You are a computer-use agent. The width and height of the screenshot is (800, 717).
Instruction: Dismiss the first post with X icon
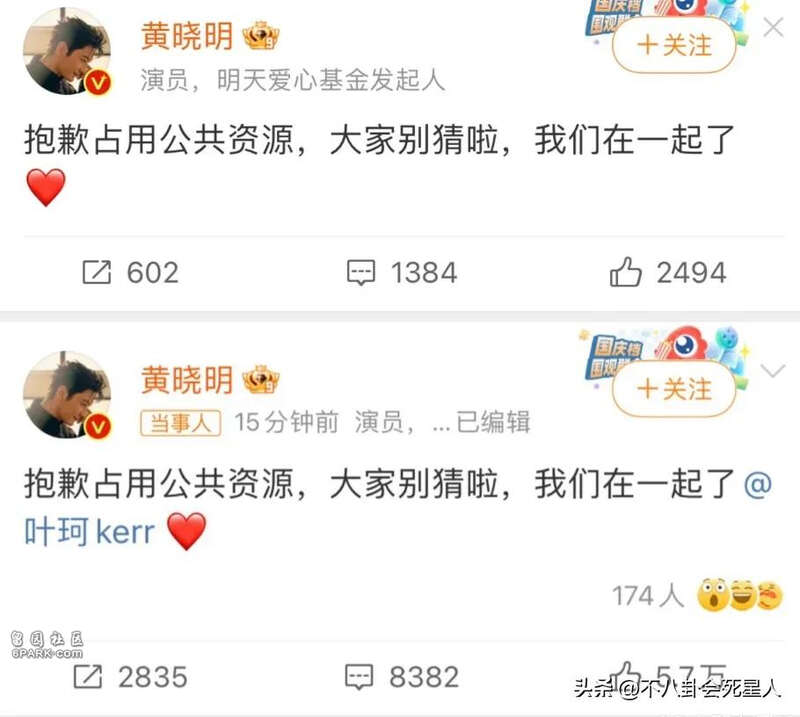click(x=773, y=28)
